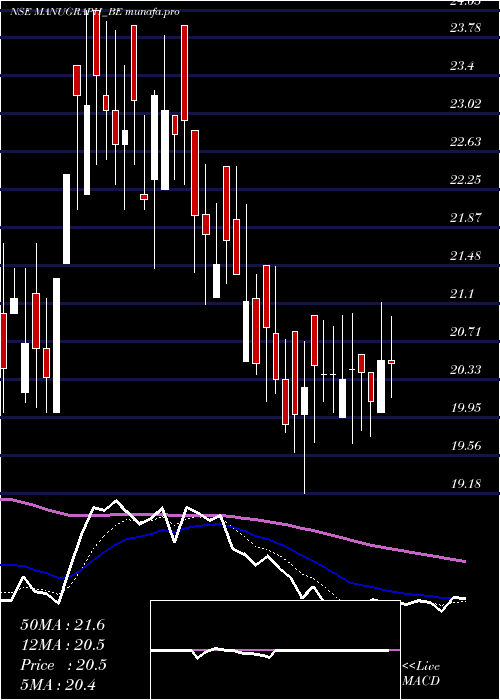Click the 19.18 price axis label
The image size is (500, 700).
click(x=466, y=483)
